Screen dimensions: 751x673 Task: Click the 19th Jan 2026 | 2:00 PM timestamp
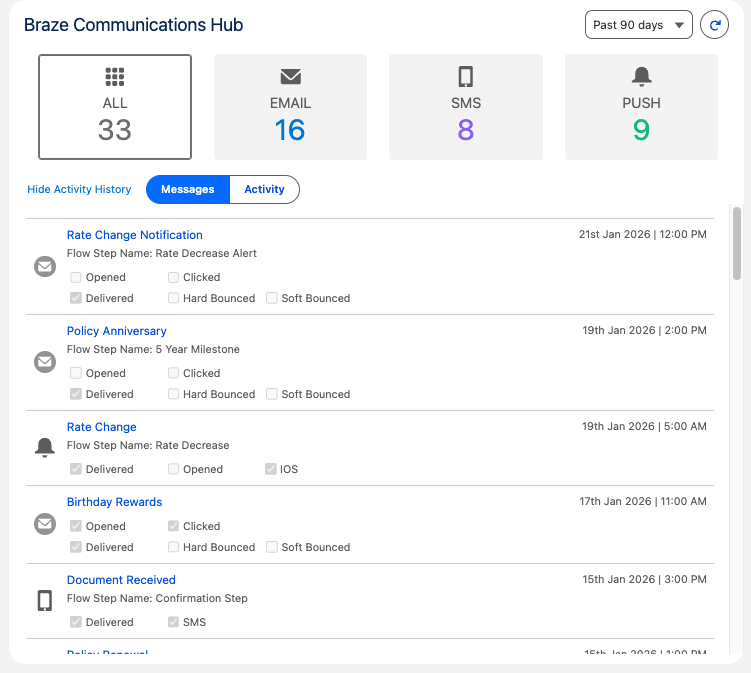click(644, 330)
